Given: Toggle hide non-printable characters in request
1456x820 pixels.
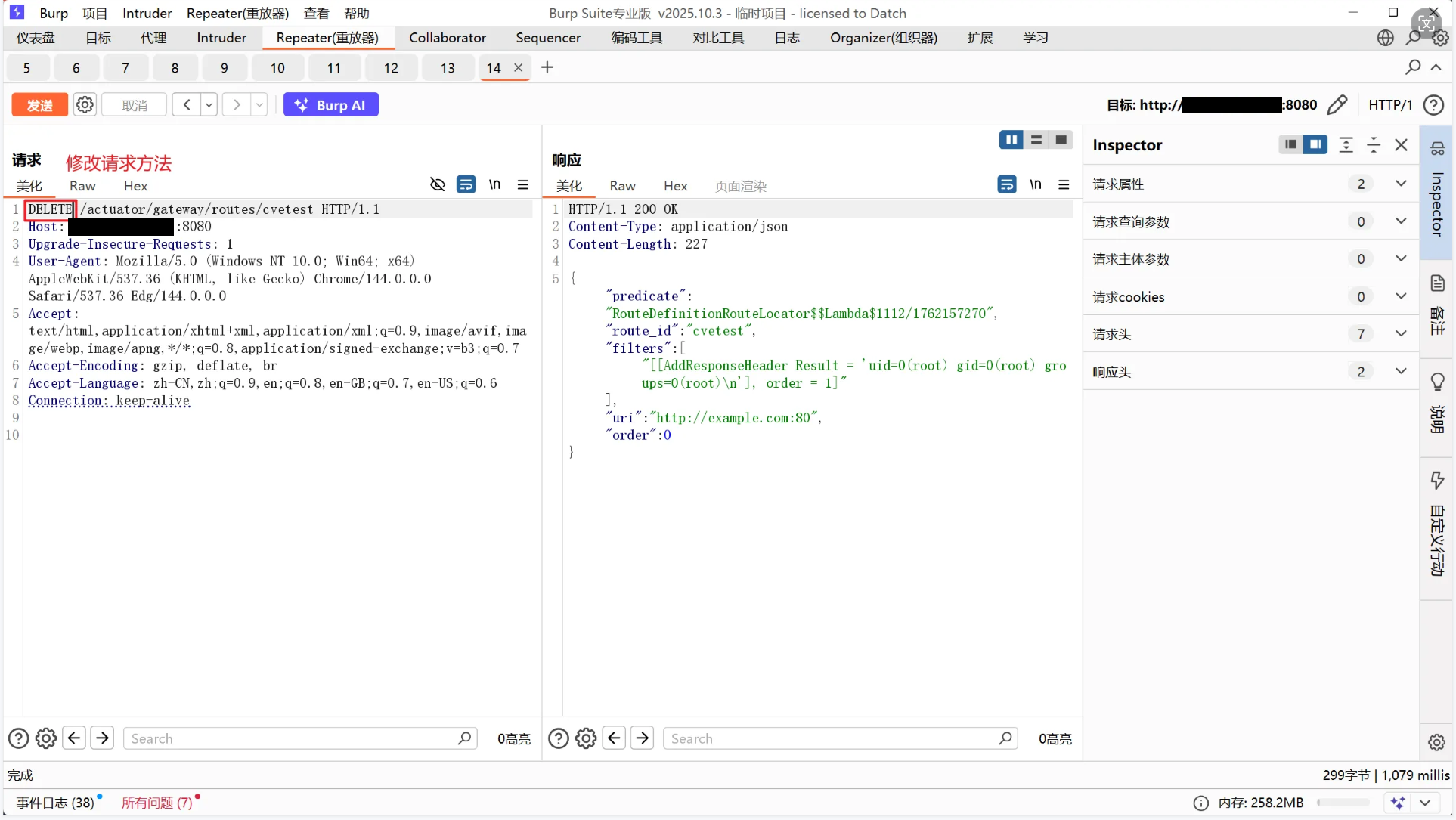Looking at the screenshot, I should [438, 185].
